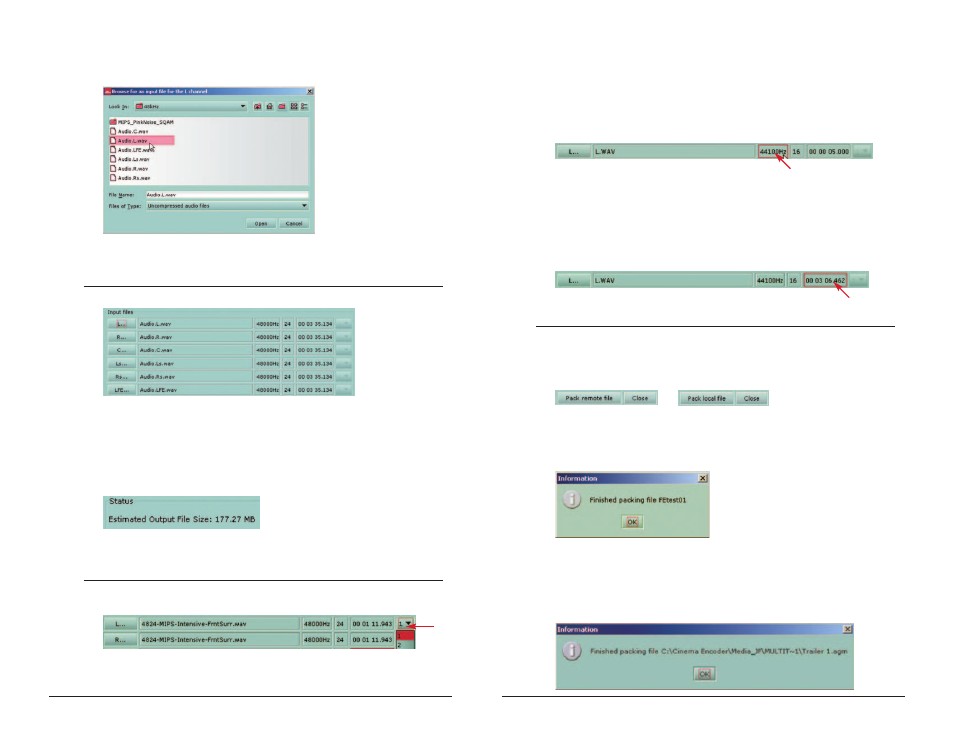The image size is (954, 745).
Task: Open channel dropdown on the Audio.LFE.wav row
Action: pos(344,390)
